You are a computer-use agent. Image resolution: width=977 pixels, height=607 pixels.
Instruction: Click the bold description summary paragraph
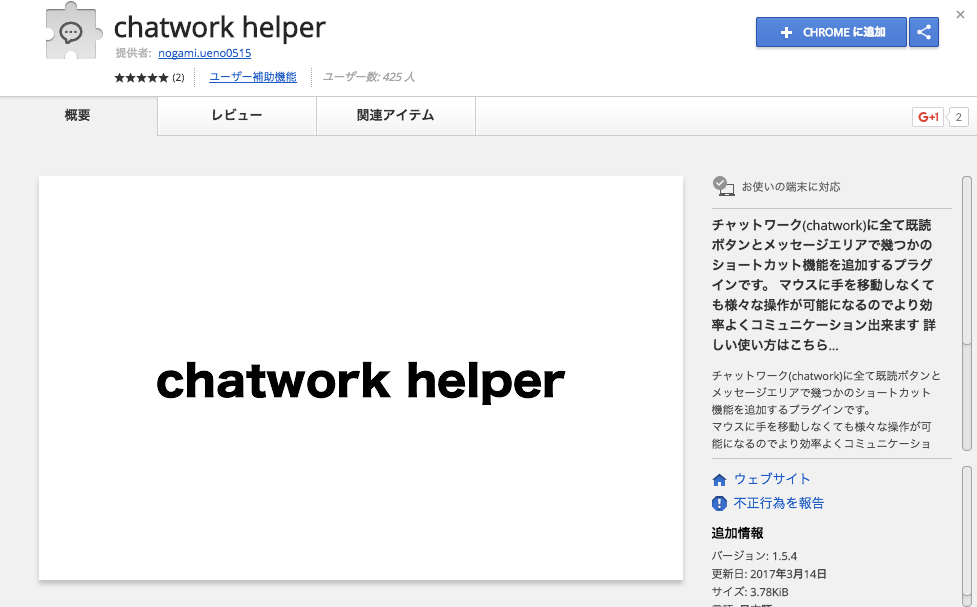824,285
